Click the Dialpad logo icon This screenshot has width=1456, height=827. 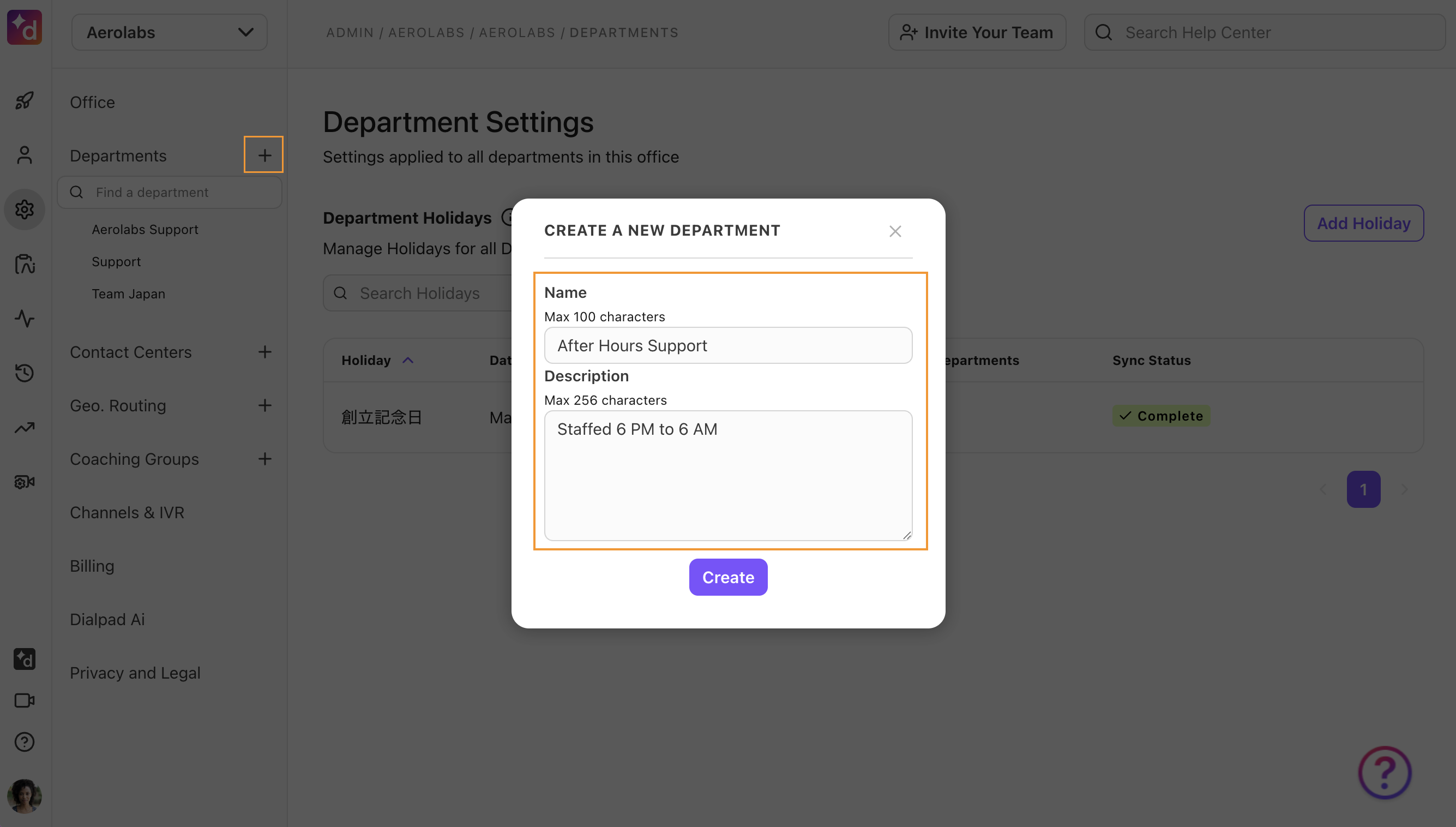point(25,27)
